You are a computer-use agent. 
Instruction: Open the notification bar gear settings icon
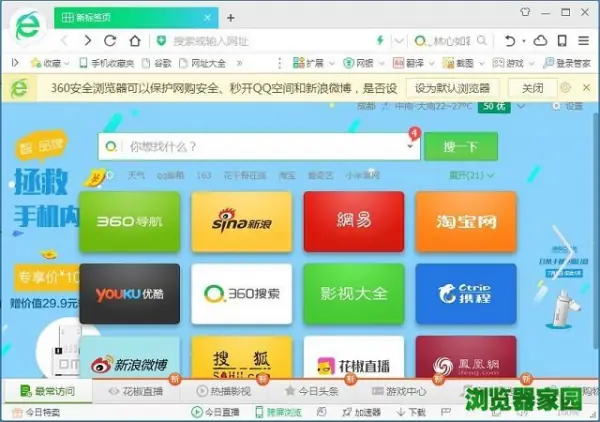pos(565,88)
